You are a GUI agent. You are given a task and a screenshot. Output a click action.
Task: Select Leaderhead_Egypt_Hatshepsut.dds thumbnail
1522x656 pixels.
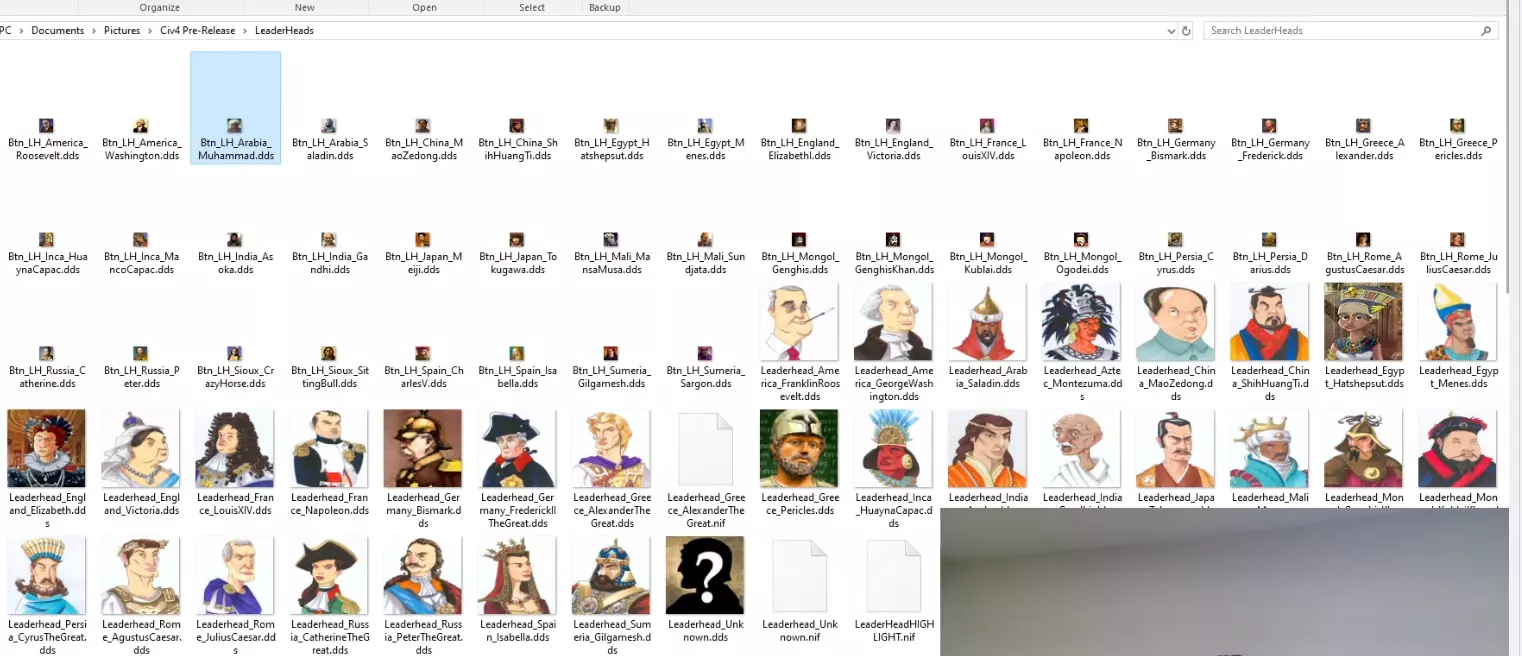tap(1363, 322)
